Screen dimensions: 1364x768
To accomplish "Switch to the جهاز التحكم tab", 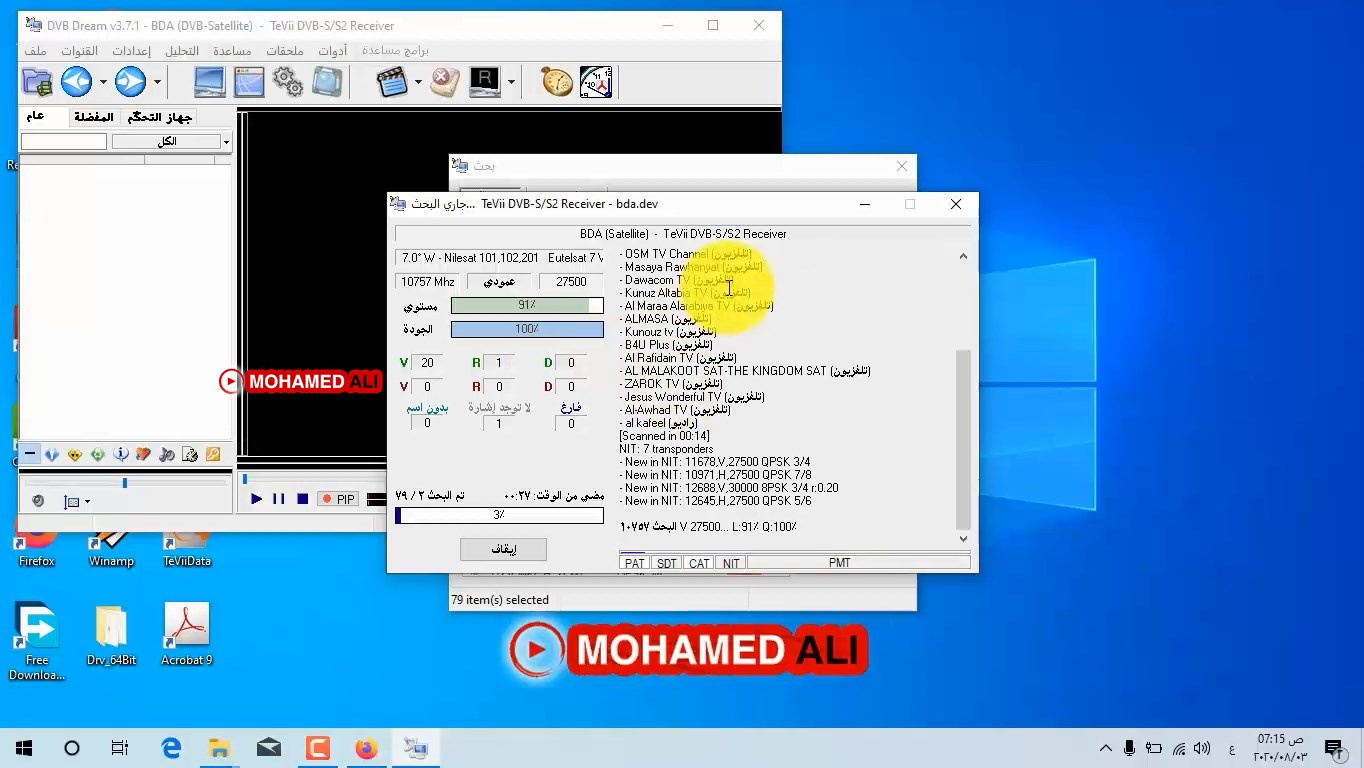I will point(160,117).
